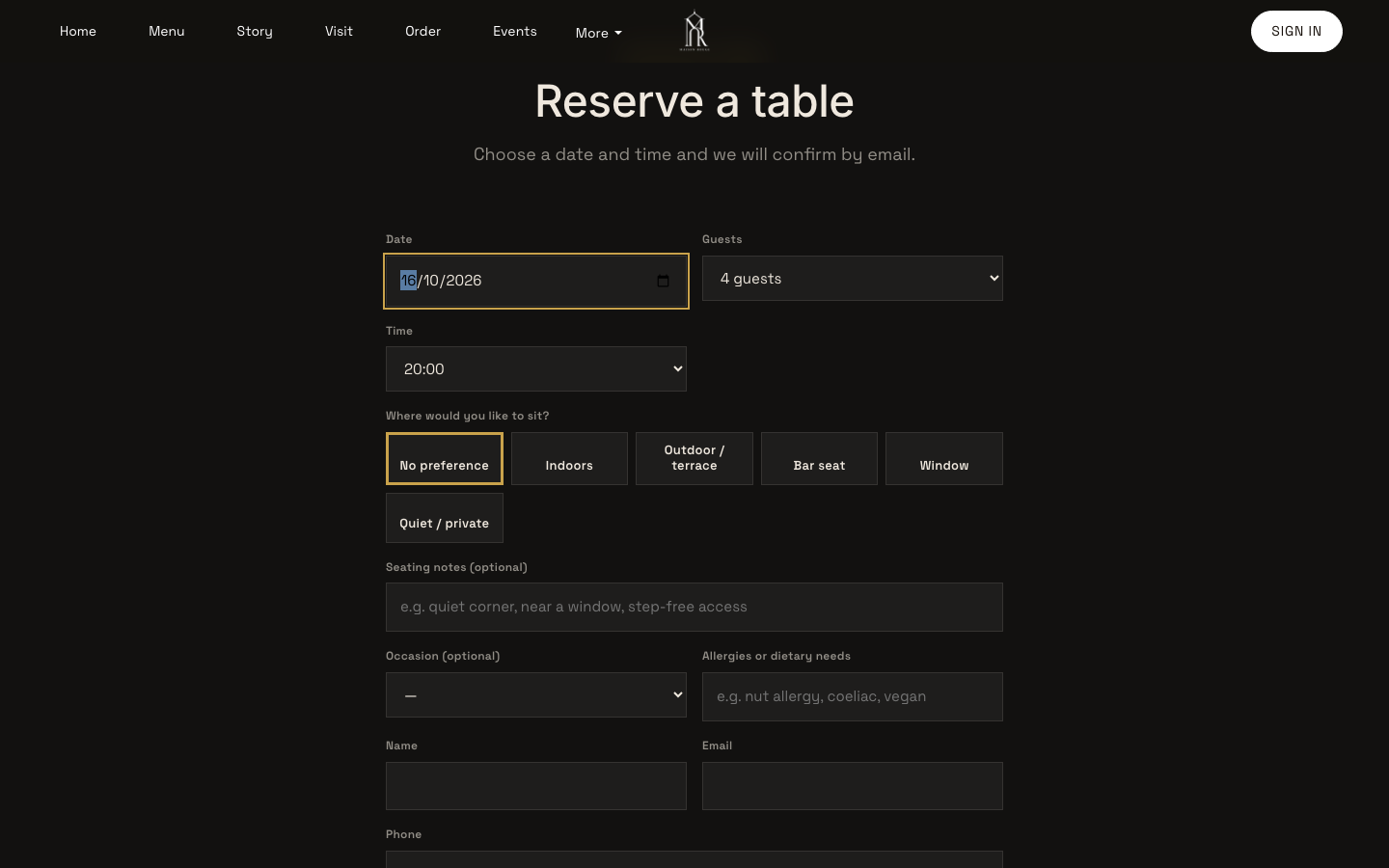Open the Guests dropdown
Image resolution: width=1389 pixels, height=868 pixels.
[853, 278]
